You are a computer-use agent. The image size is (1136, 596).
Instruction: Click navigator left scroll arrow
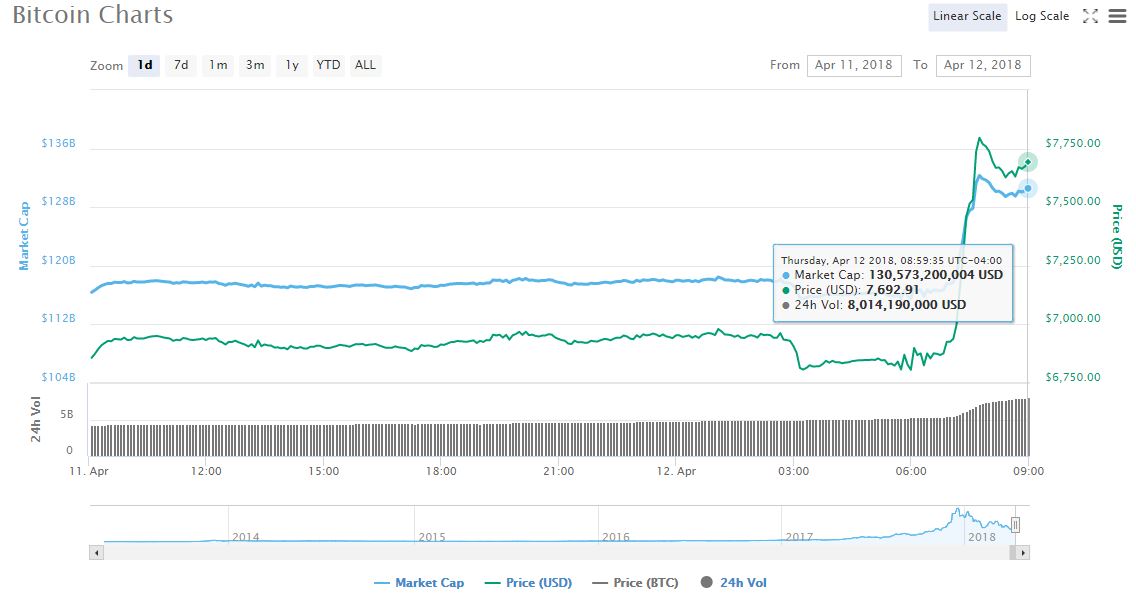(96, 553)
